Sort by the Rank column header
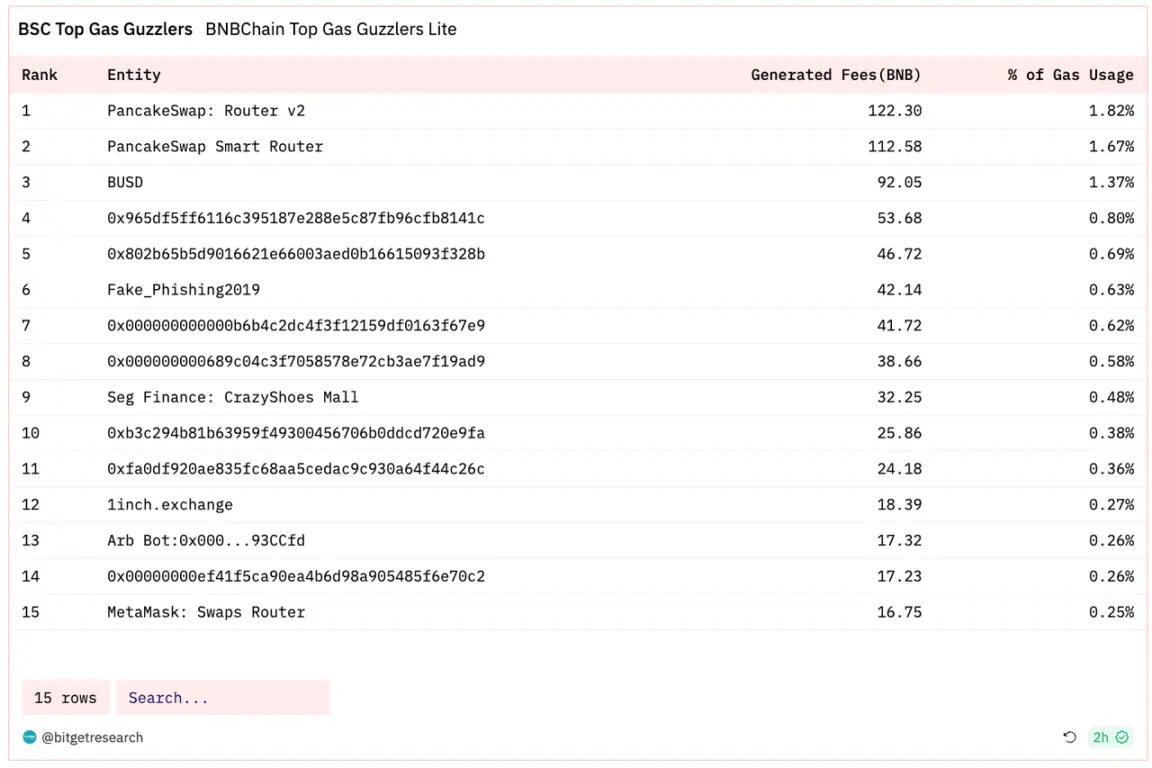The width and height of the screenshot is (1152, 768). [x=40, y=75]
